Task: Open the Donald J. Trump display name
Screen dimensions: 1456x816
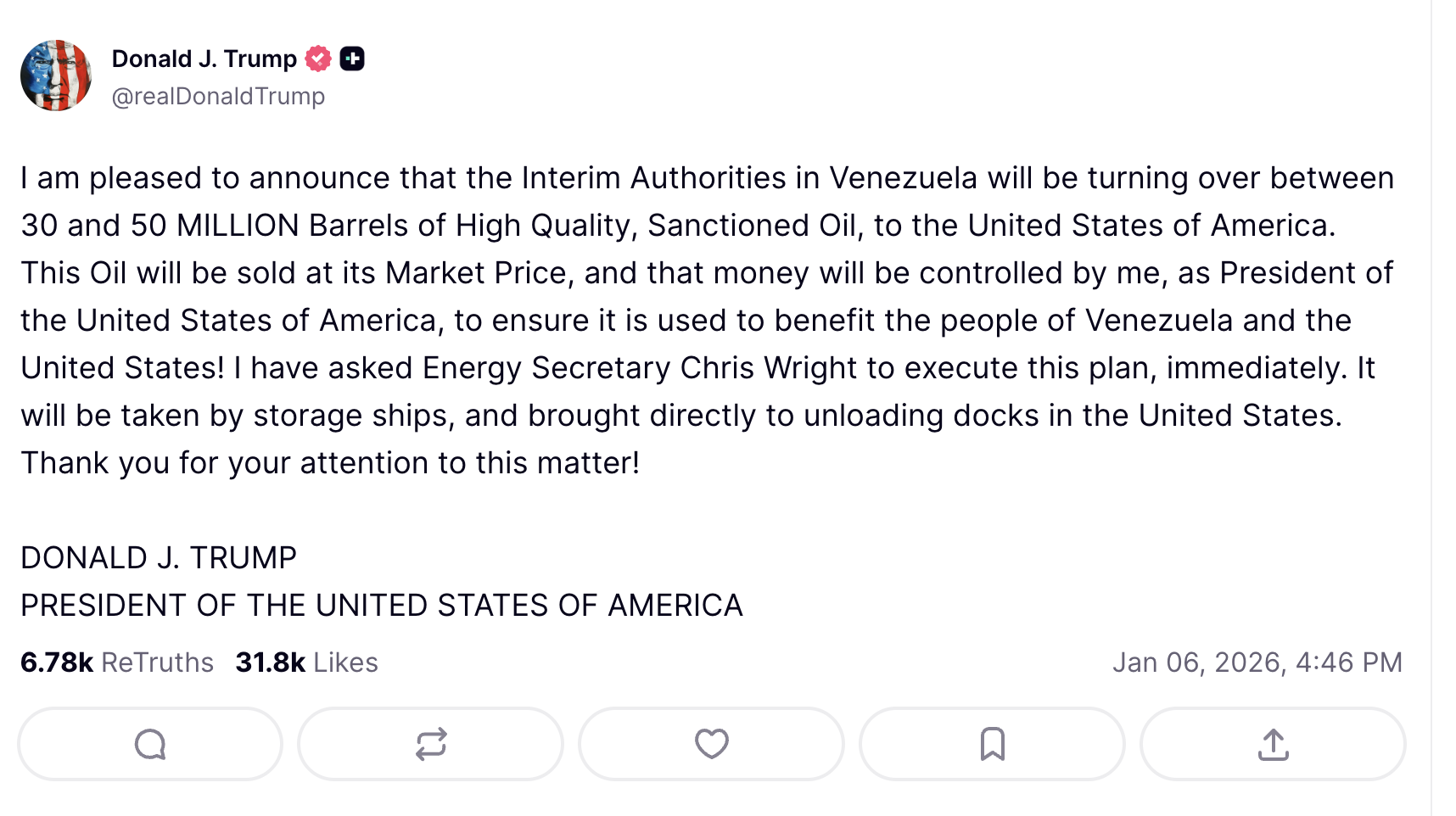Action: 204,59
